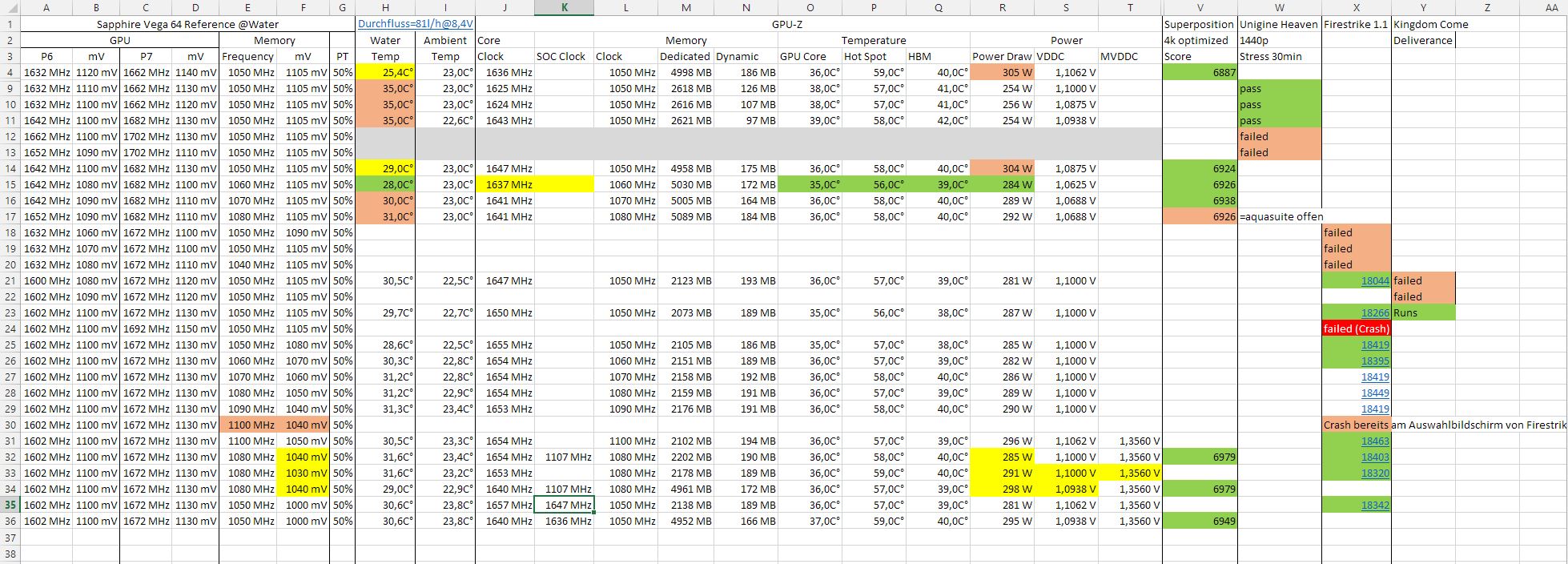Viewport: 1568px width, 564px height.
Task: Select the Superposition score '6949' cell
Action: point(1200,521)
